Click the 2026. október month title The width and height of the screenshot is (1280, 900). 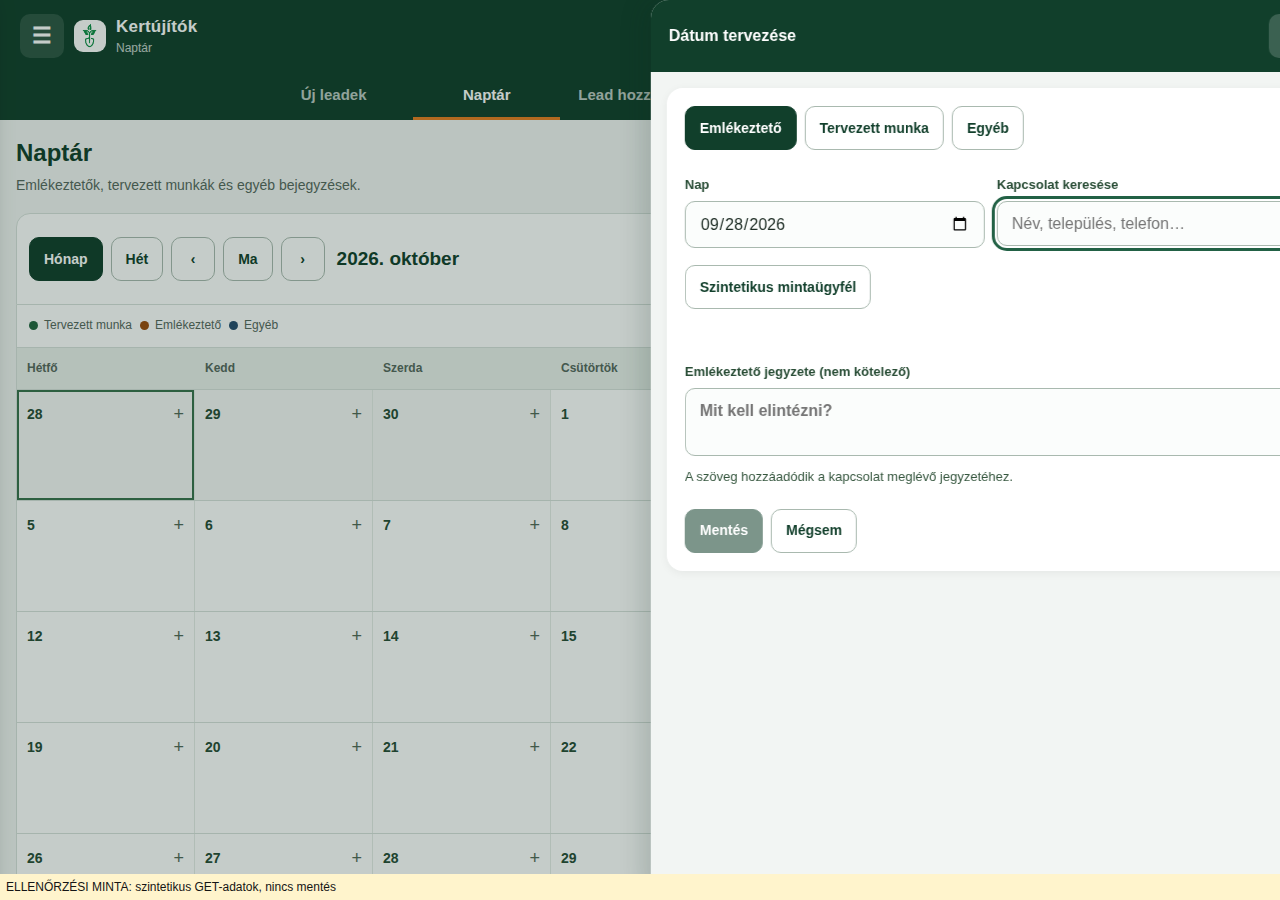coord(398,259)
